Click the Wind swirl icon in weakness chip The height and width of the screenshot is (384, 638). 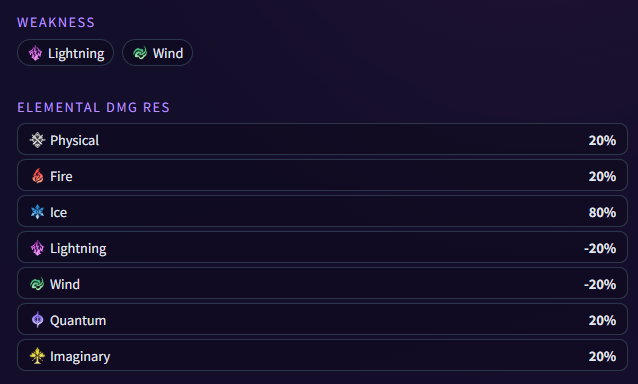(x=140, y=53)
